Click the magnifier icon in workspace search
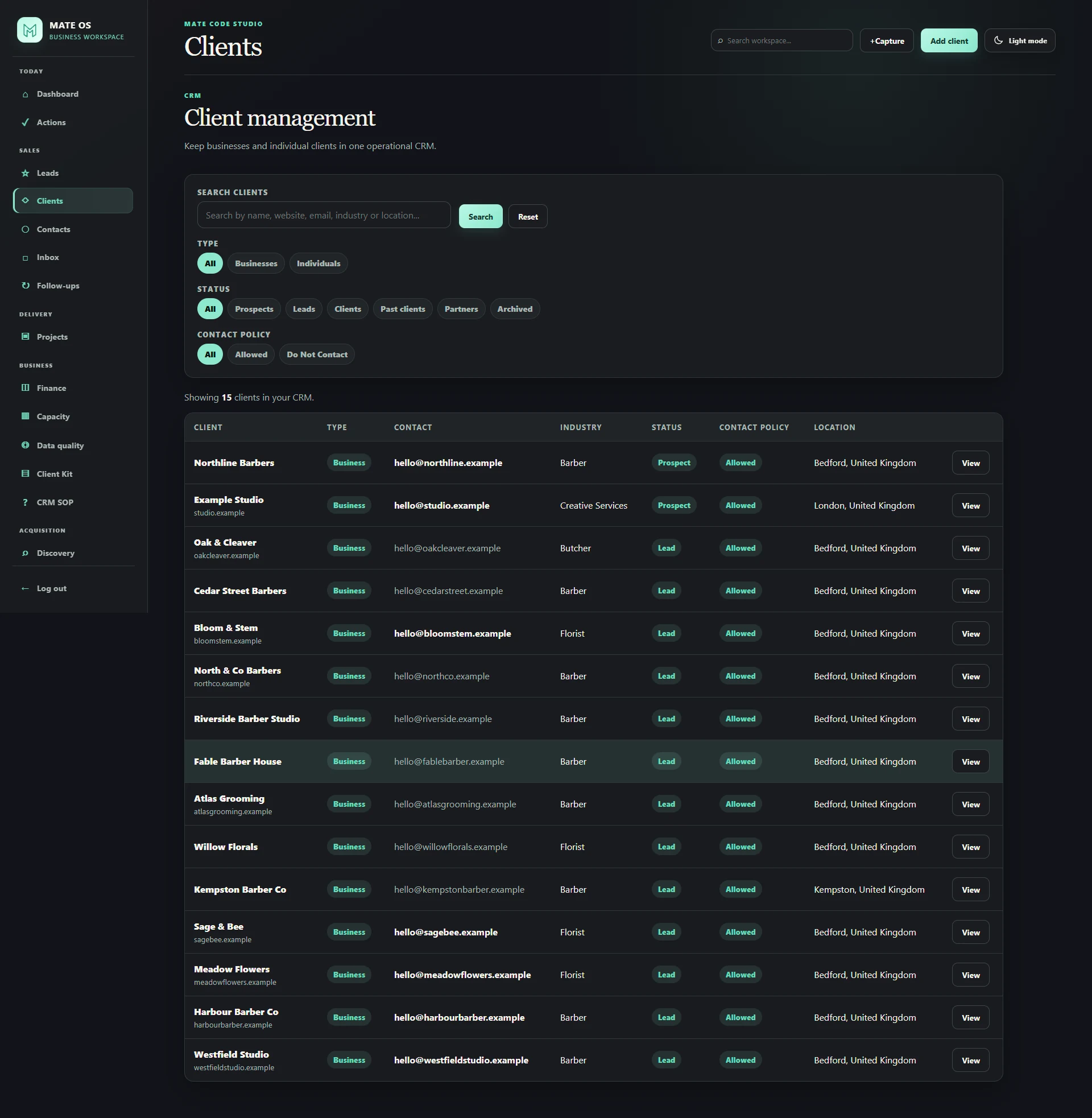The height and width of the screenshot is (1118, 1092). (x=721, y=41)
